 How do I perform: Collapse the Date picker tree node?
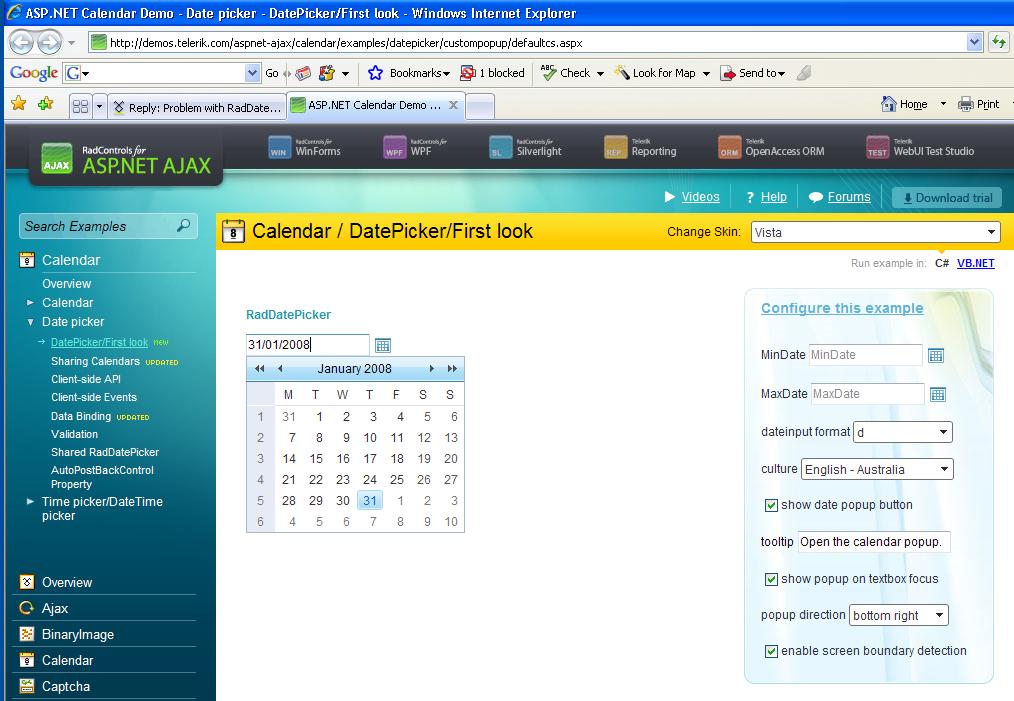(x=30, y=322)
